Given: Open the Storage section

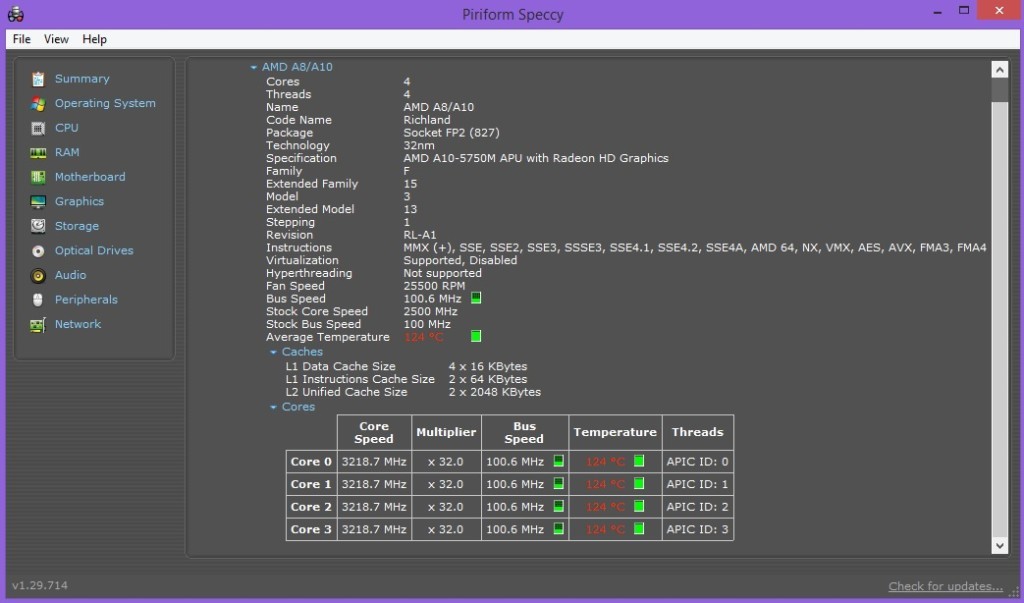Looking at the screenshot, I should [x=77, y=226].
